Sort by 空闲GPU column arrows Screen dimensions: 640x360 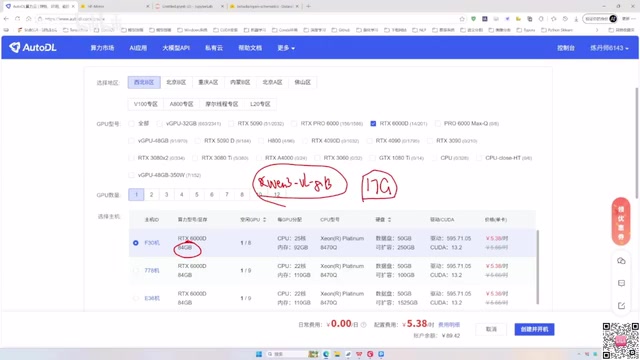[x=264, y=220]
